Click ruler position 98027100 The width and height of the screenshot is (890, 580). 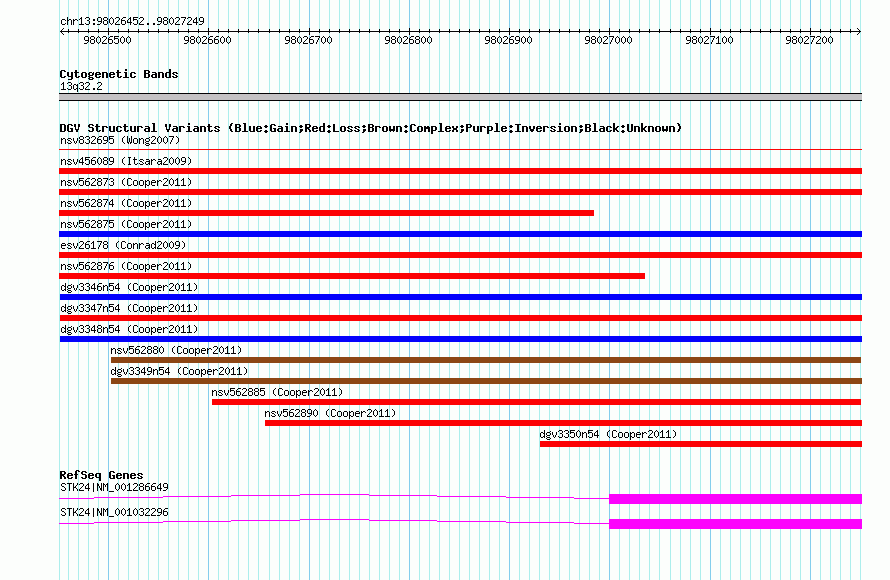(x=710, y=40)
